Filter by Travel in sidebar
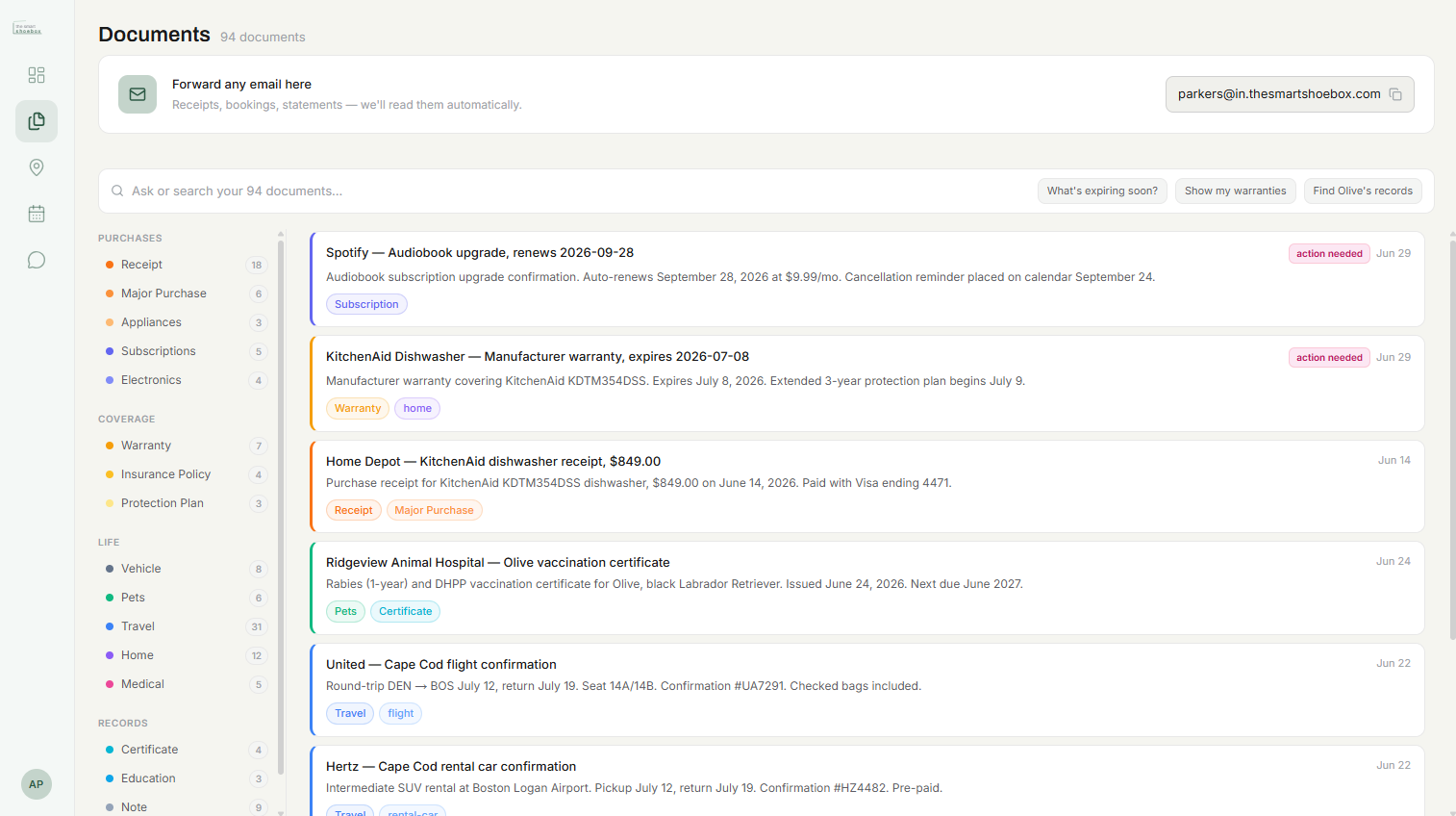1456x816 pixels. 185,626
